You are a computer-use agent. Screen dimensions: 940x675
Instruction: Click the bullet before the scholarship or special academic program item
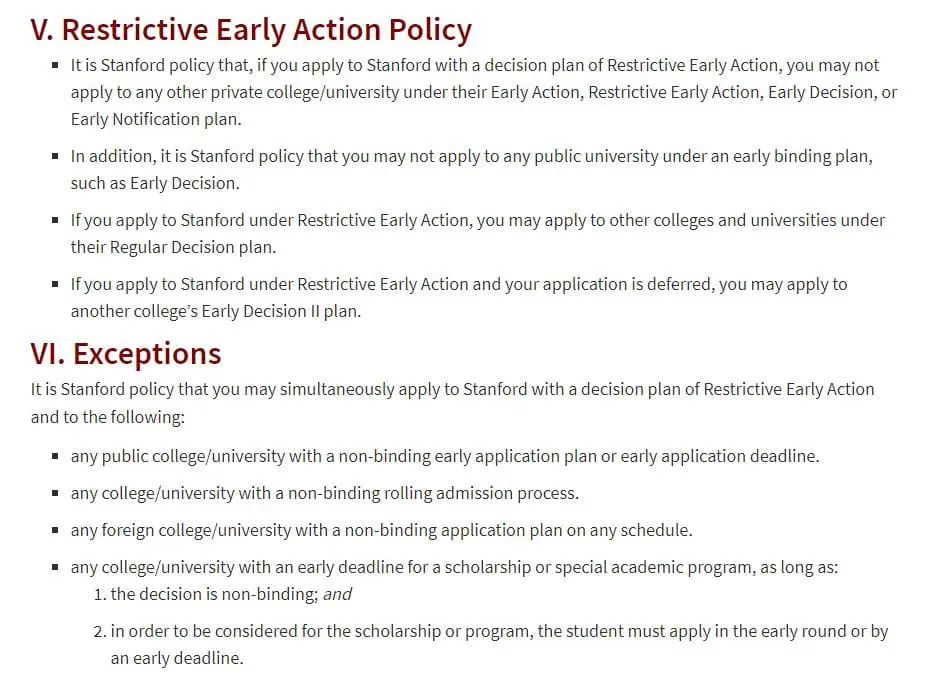point(55,567)
